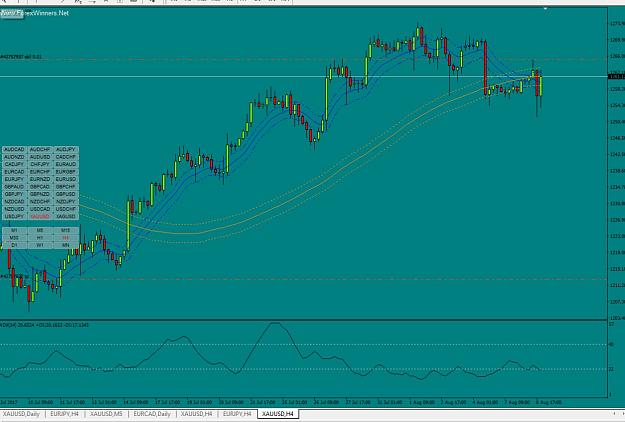Switch to the H1 timeframe
This screenshot has width=625, height=422.
(40, 238)
